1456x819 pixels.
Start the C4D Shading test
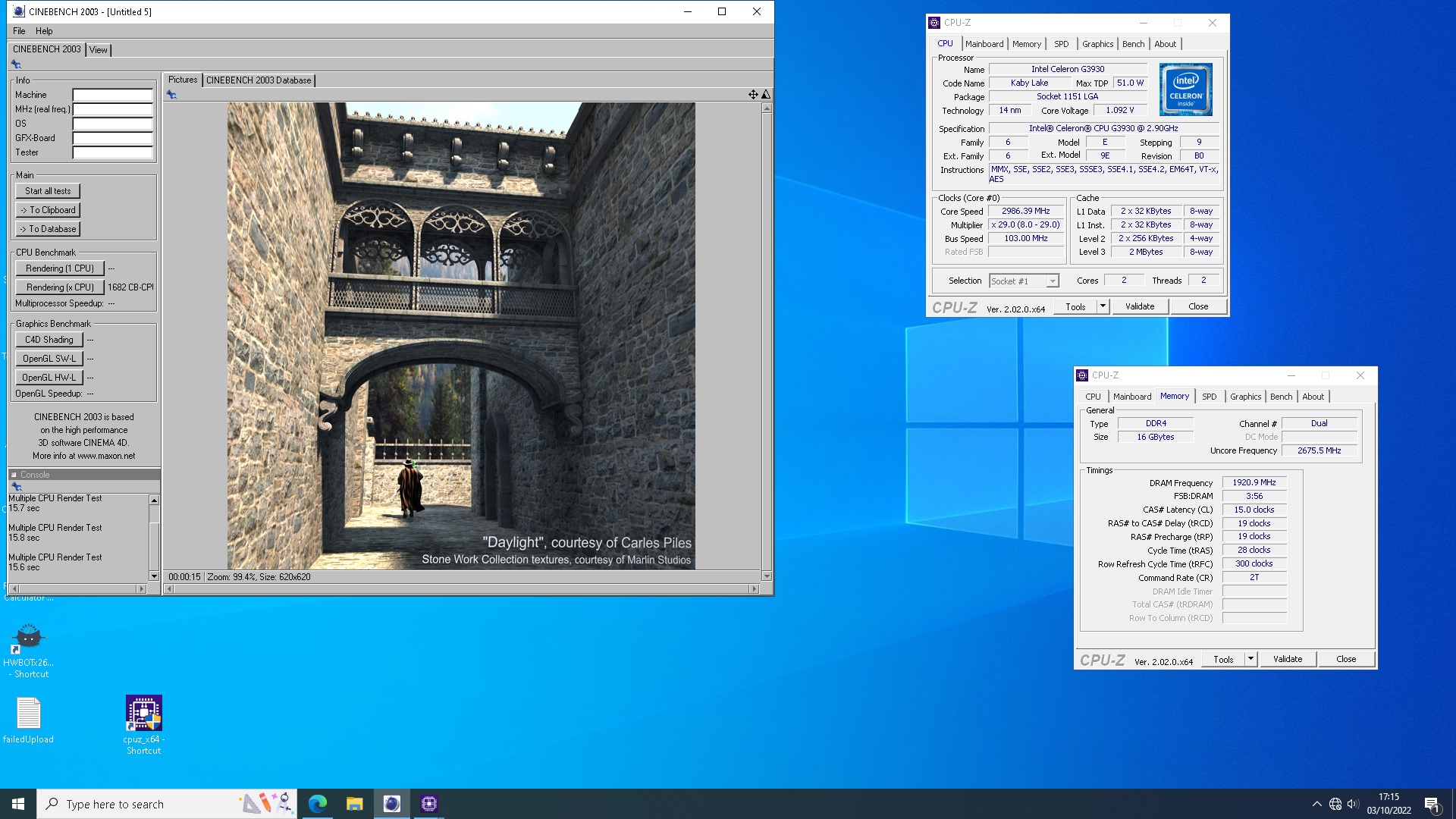49,340
